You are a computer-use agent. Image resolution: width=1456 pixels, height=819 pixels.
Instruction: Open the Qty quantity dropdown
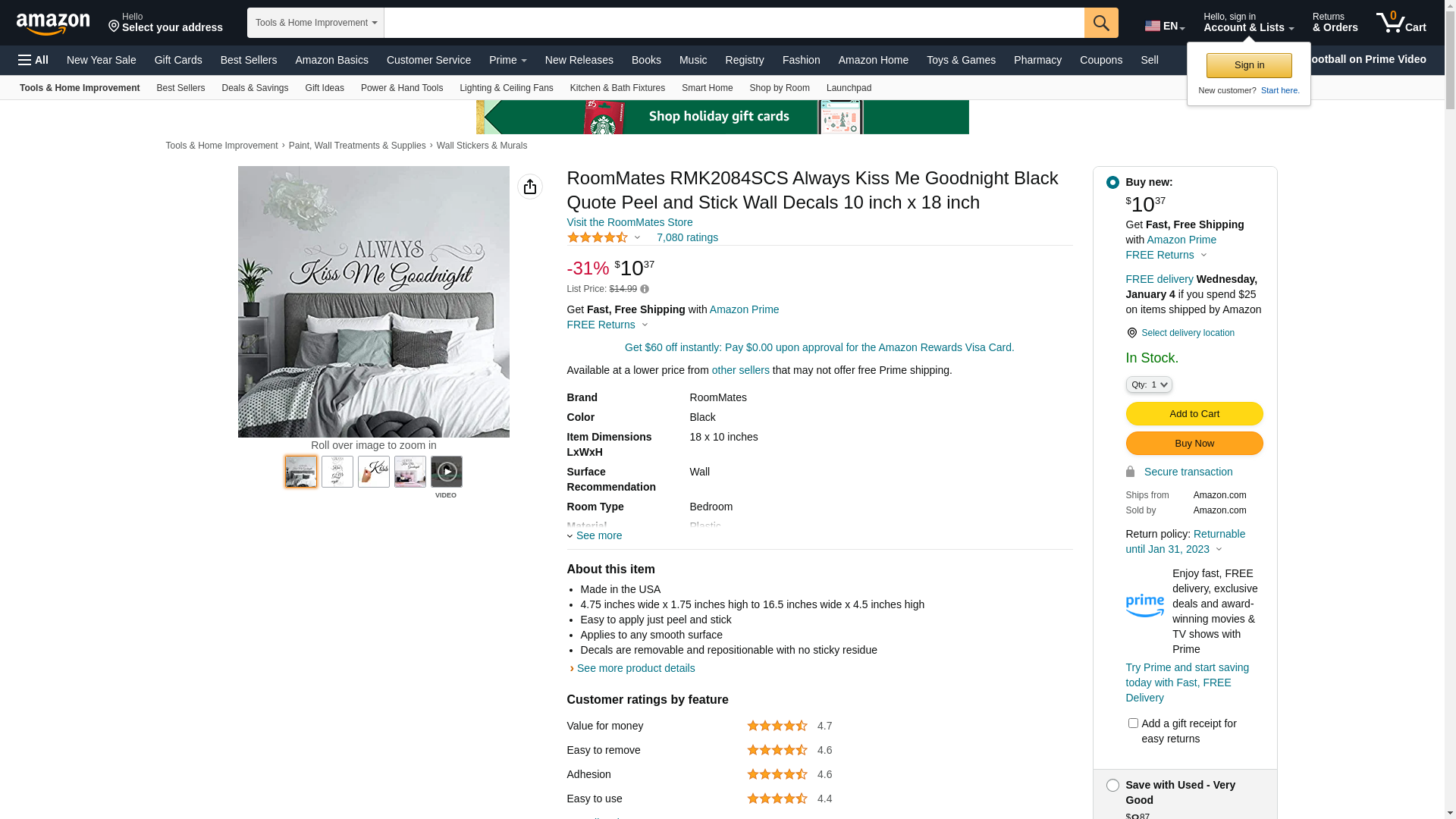pos(1149,384)
